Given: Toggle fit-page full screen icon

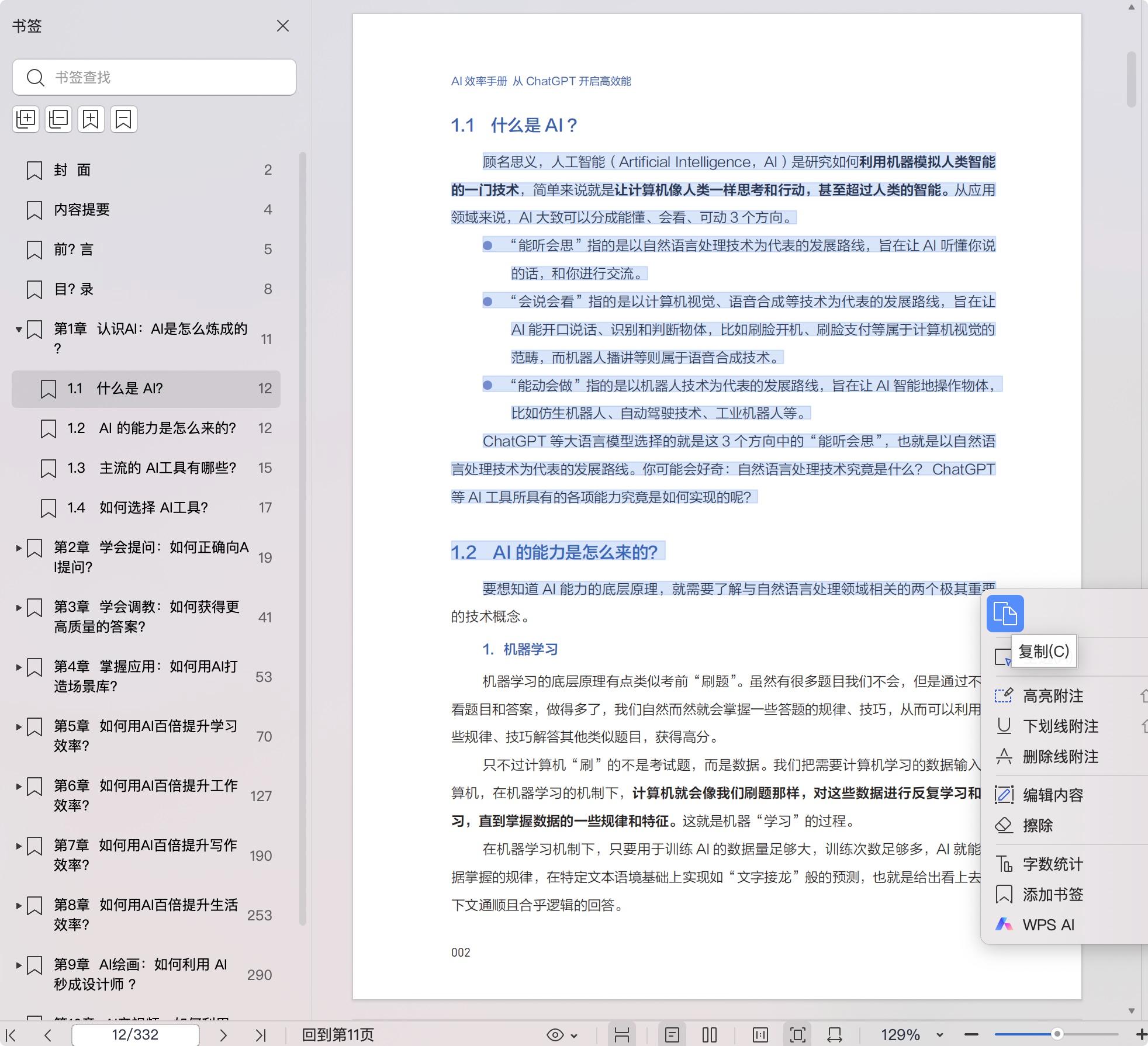Looking at the screenshot, I should pos(798,1035).
